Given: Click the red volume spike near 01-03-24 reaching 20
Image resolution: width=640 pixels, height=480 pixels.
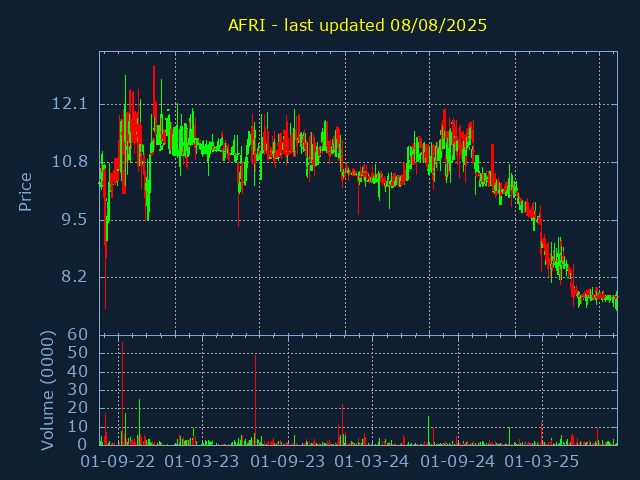Looking at the screenshot, I should [342, 424].
